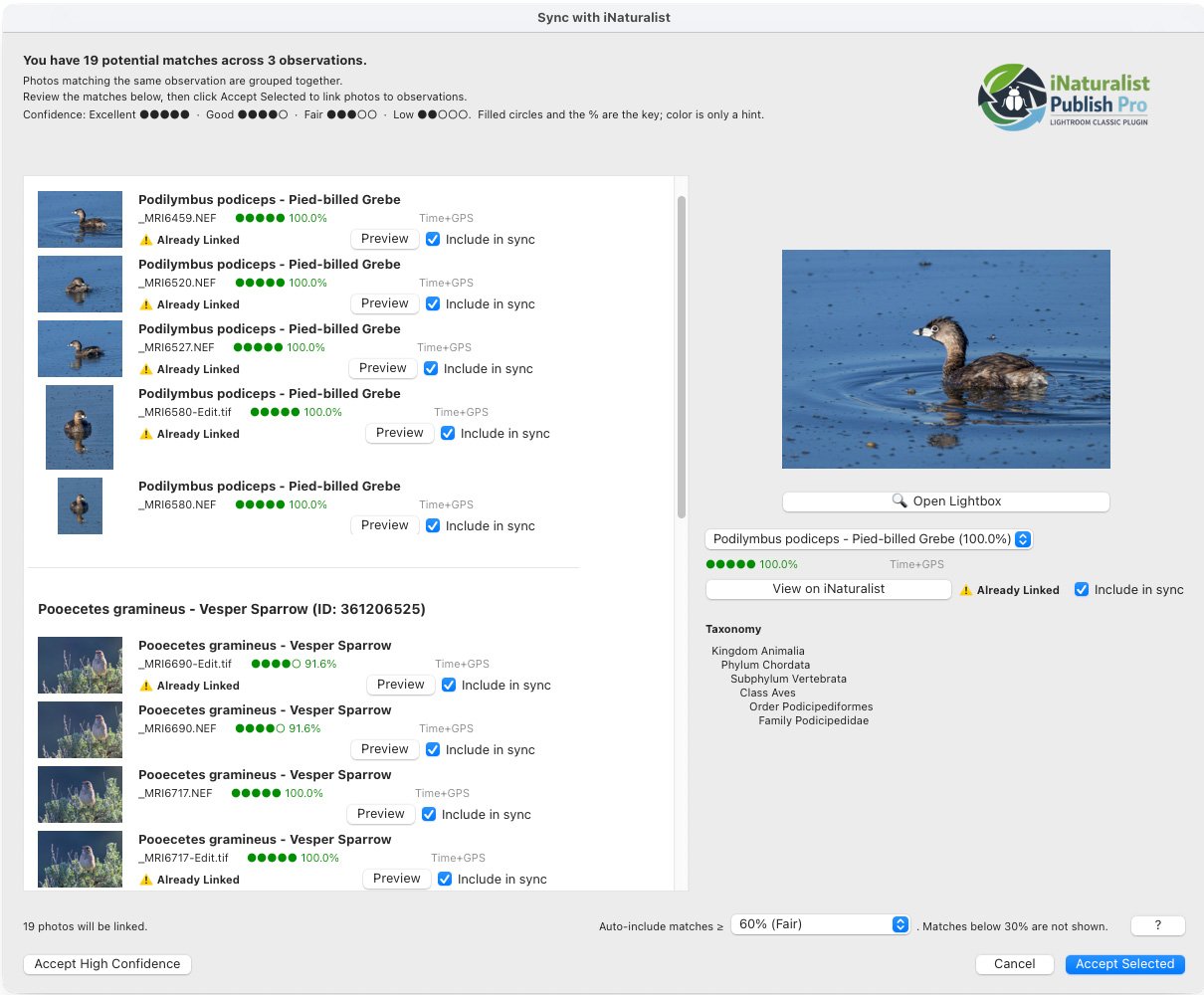Uncheck Include in sync for _MRI6717.NEF
The width and height of the screenshot is (1204, 995).
[x=429, y=814]
